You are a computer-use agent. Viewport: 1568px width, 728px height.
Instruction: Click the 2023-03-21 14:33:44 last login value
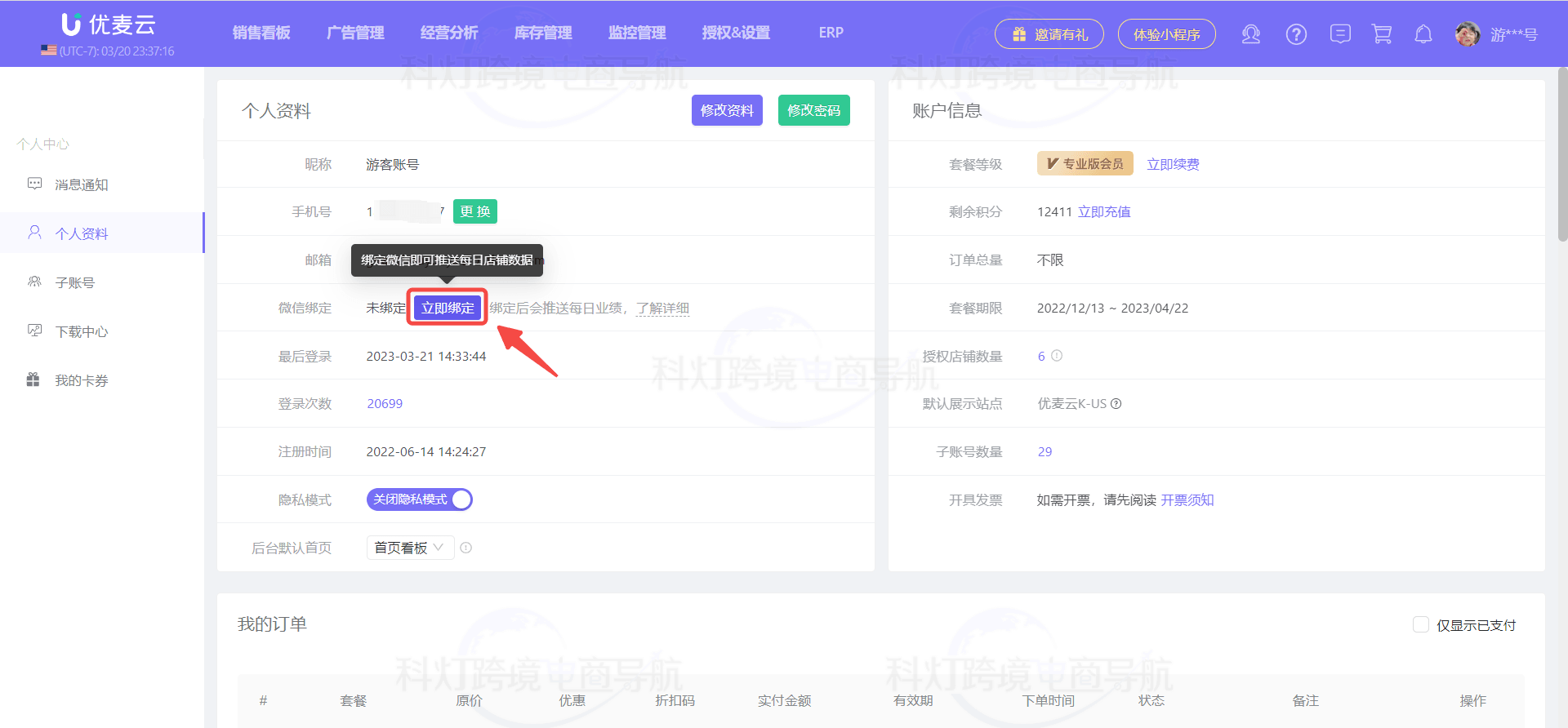pos(426,356)
